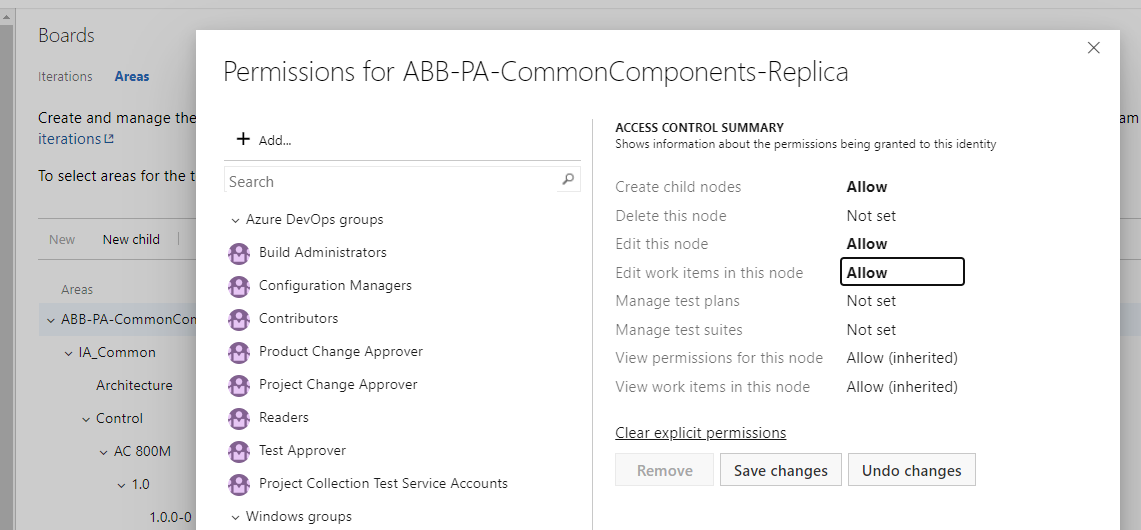The image size is (1141, 530).
Task: Click the Areas column header
Action: click(77, 290)
